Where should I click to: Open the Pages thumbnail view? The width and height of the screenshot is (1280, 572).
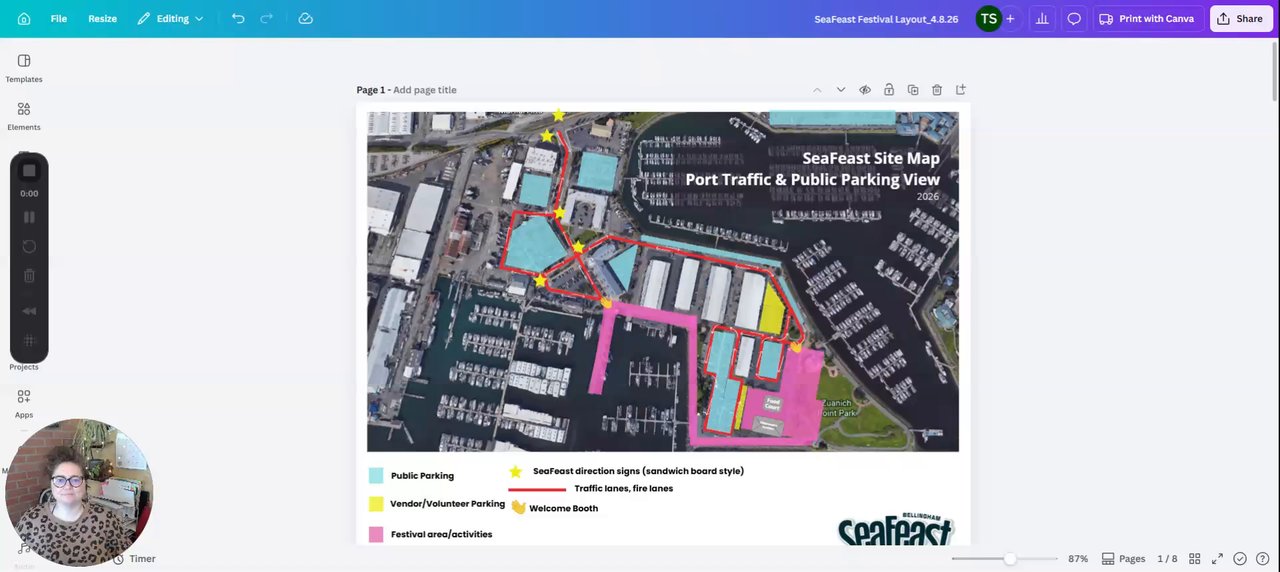tap(1123, 559)
